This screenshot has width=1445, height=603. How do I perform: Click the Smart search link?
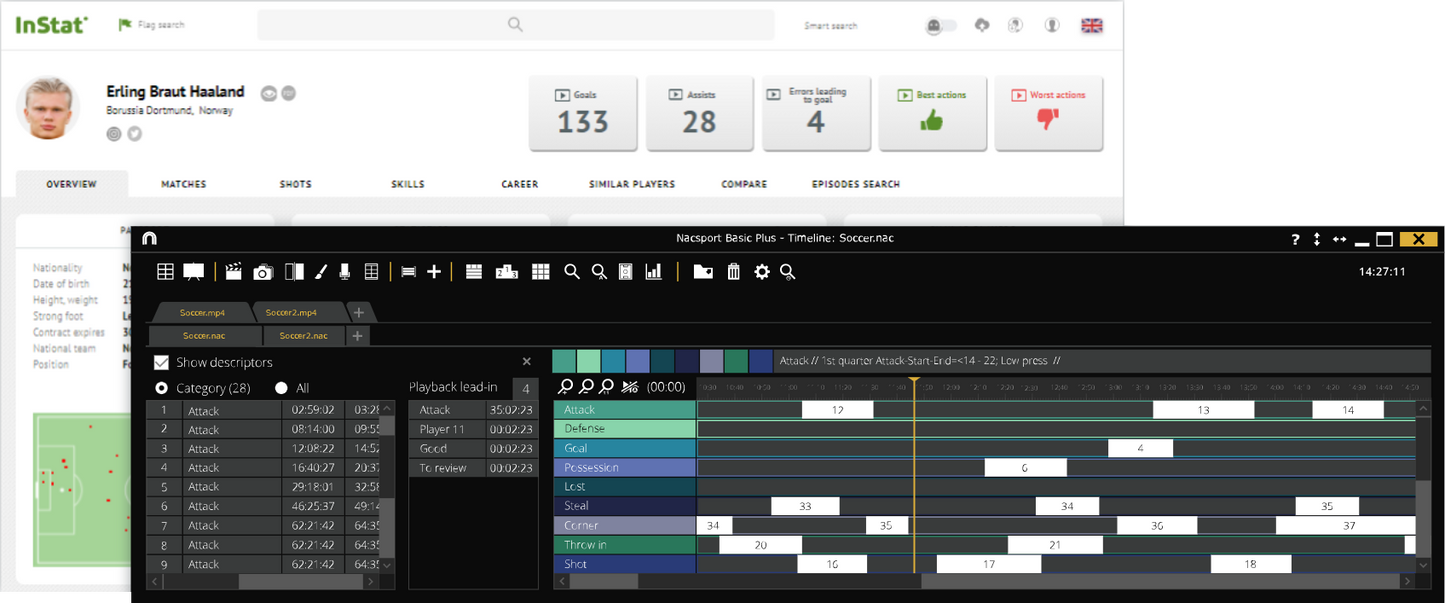point(831,26)
